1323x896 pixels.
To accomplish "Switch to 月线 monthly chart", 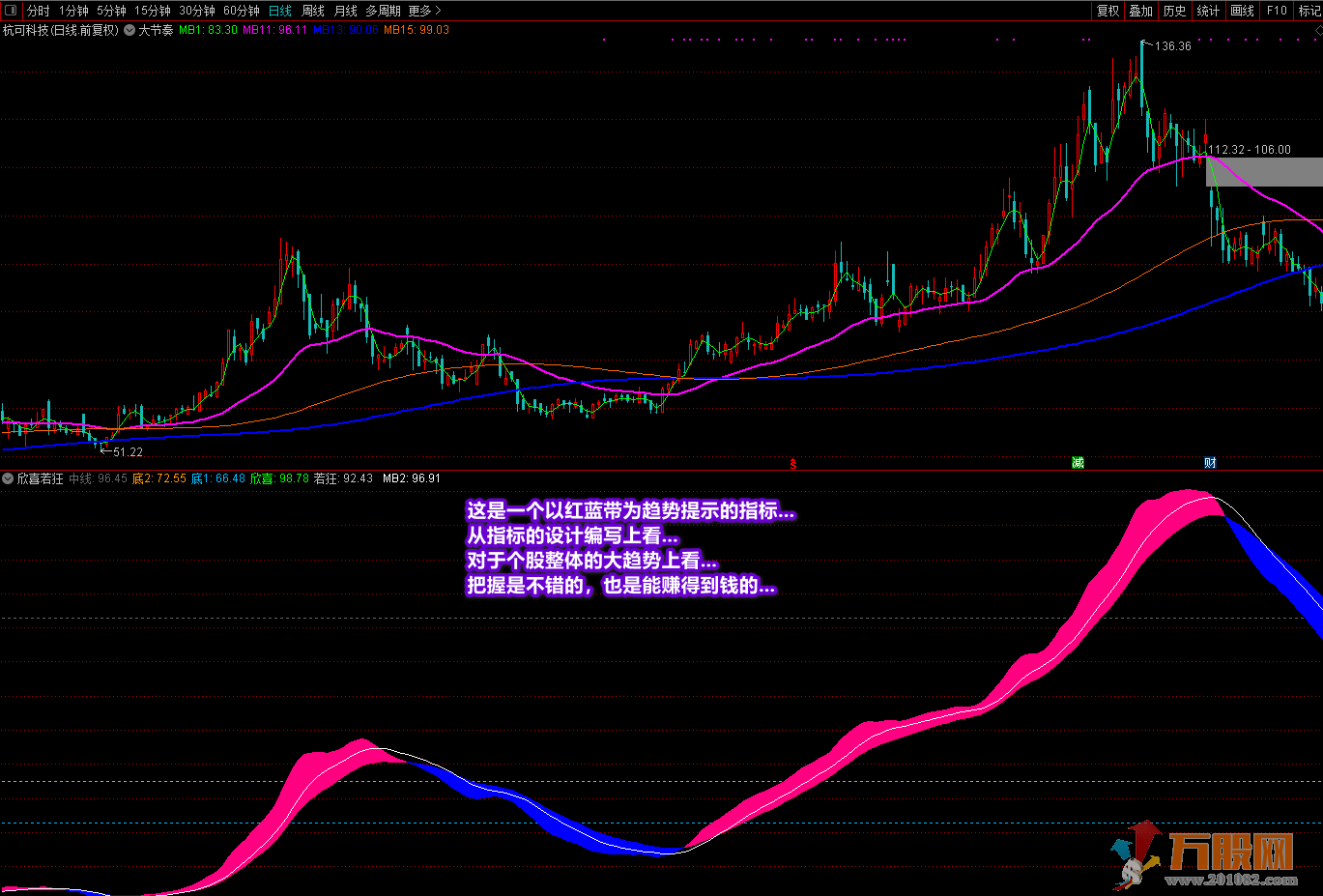I will coord(345,11).
